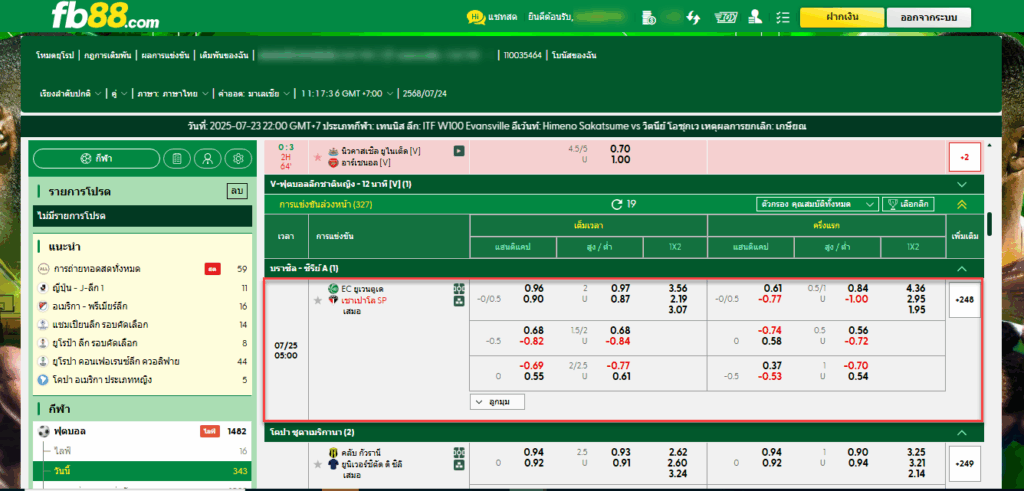Open the sort order dropdown เรียงลำดับปกติ
1024x491 pixels.
tap(71, 93)
